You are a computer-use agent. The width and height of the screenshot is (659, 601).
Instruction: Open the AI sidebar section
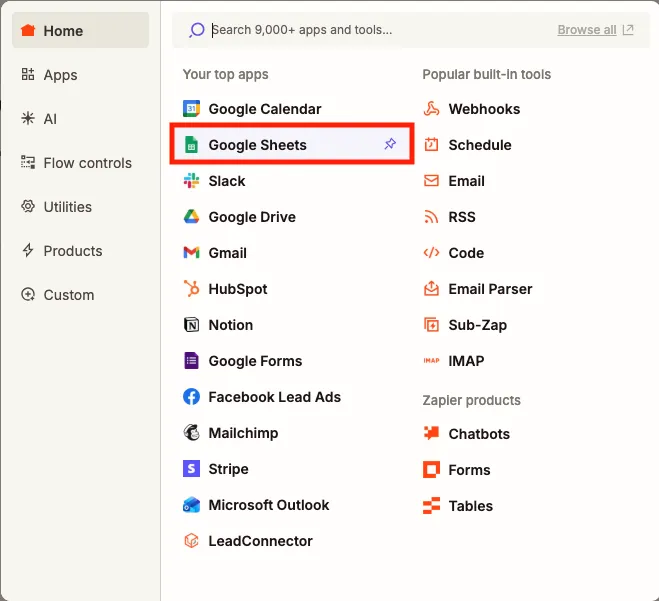pyautogui.click(x=80, y=119)
